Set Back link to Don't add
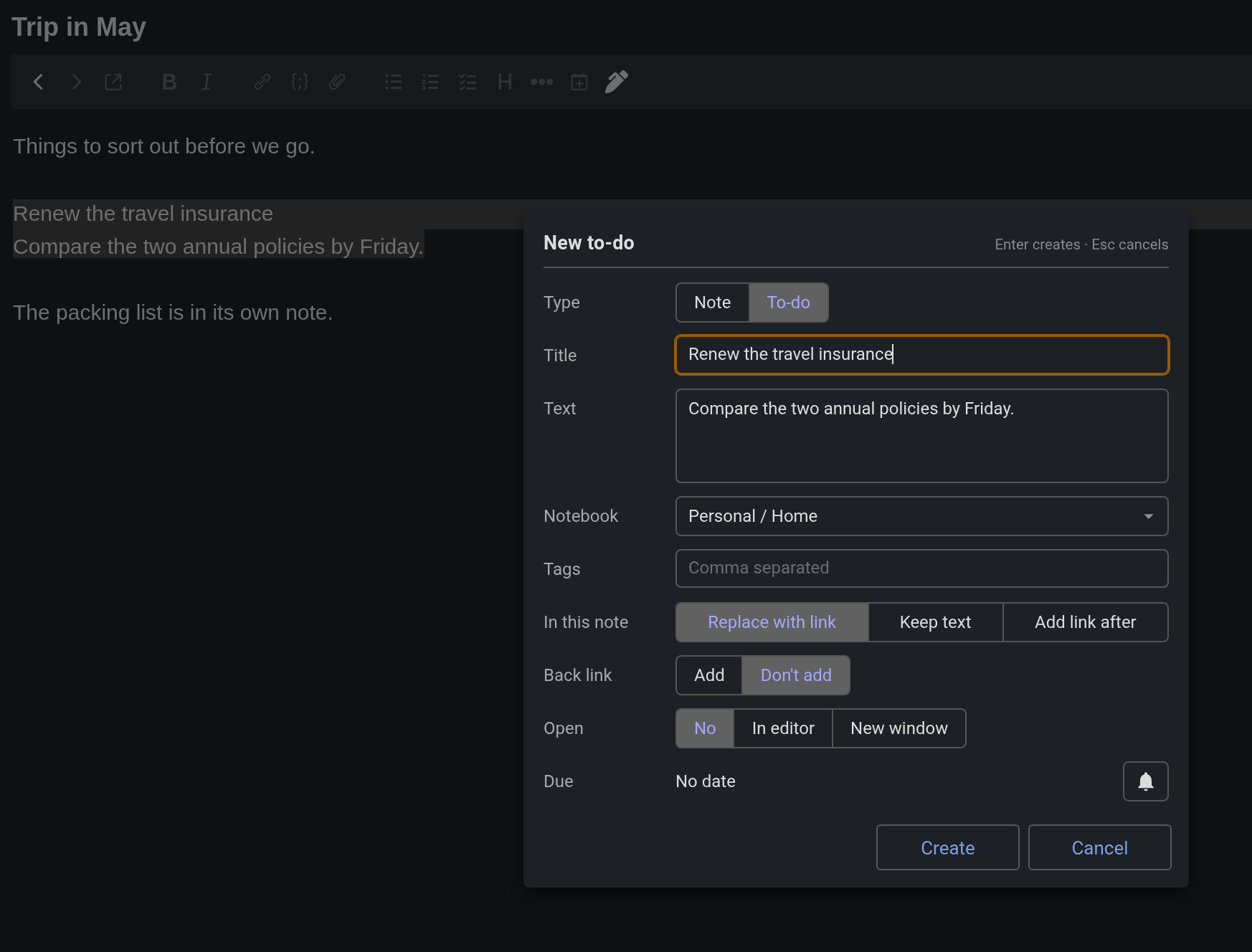 tap(796, 675)
